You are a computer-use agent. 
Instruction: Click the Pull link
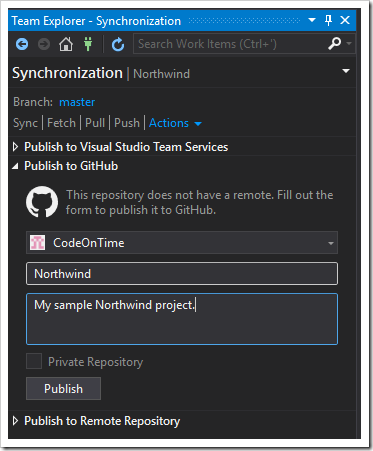tap(95, 123)
